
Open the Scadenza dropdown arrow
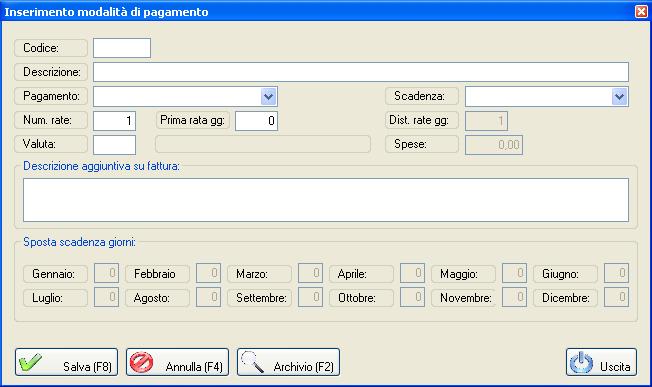620,97
